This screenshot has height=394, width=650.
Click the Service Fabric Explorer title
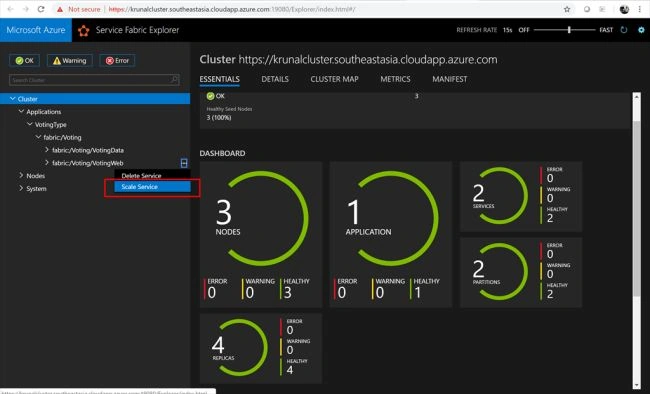coord(137,30)
